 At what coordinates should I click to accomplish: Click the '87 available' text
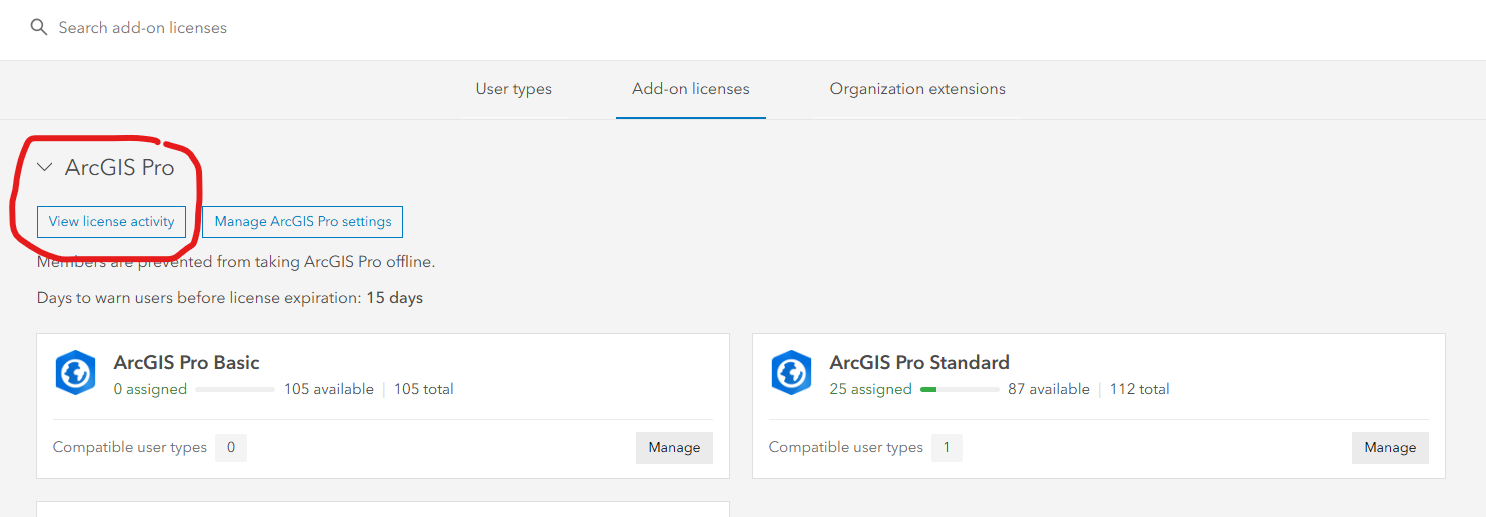tap(1049, 389)
